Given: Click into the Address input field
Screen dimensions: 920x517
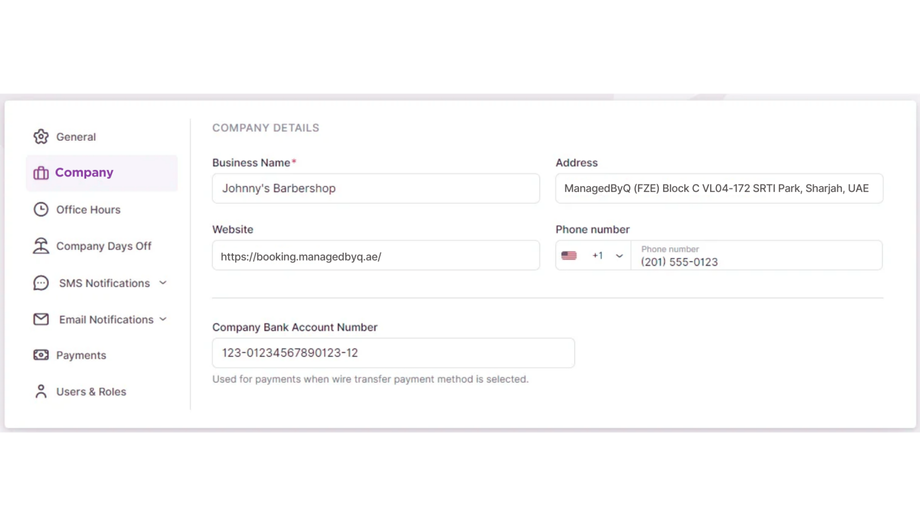Looking at the screenshot, I should tap(718, 189).
